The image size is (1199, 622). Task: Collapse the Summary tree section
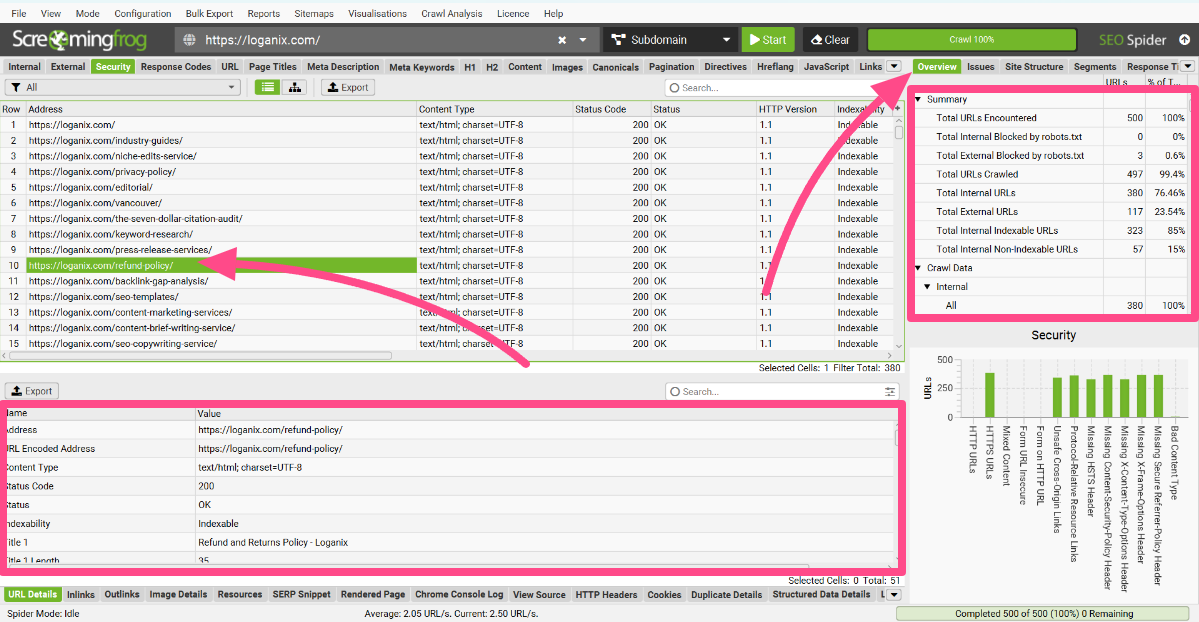pyautogui.click(x=919, y=100)
